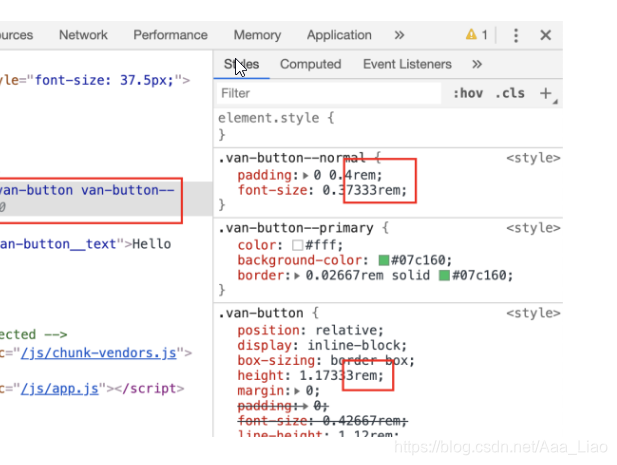Open the Network panel tab
This screenshot has height=465, width=617.
[83, 35]
